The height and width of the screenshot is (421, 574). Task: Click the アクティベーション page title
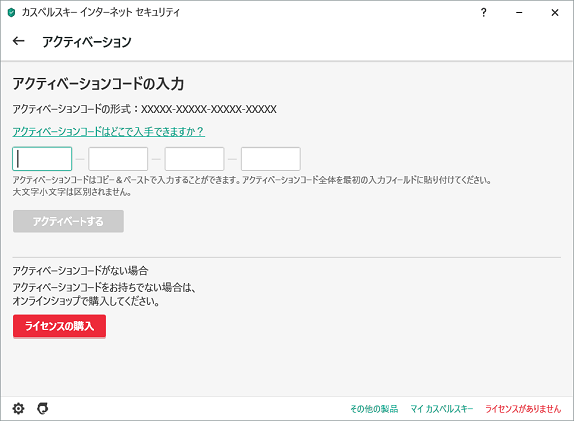87,42
